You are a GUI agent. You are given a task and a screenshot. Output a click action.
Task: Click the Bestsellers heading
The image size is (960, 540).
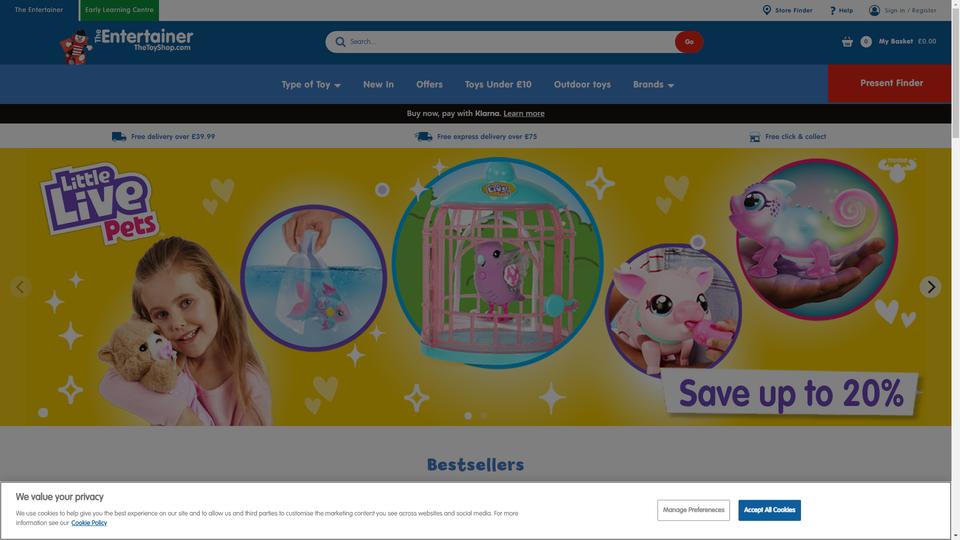pyautogui.click(x=475, y=465)
